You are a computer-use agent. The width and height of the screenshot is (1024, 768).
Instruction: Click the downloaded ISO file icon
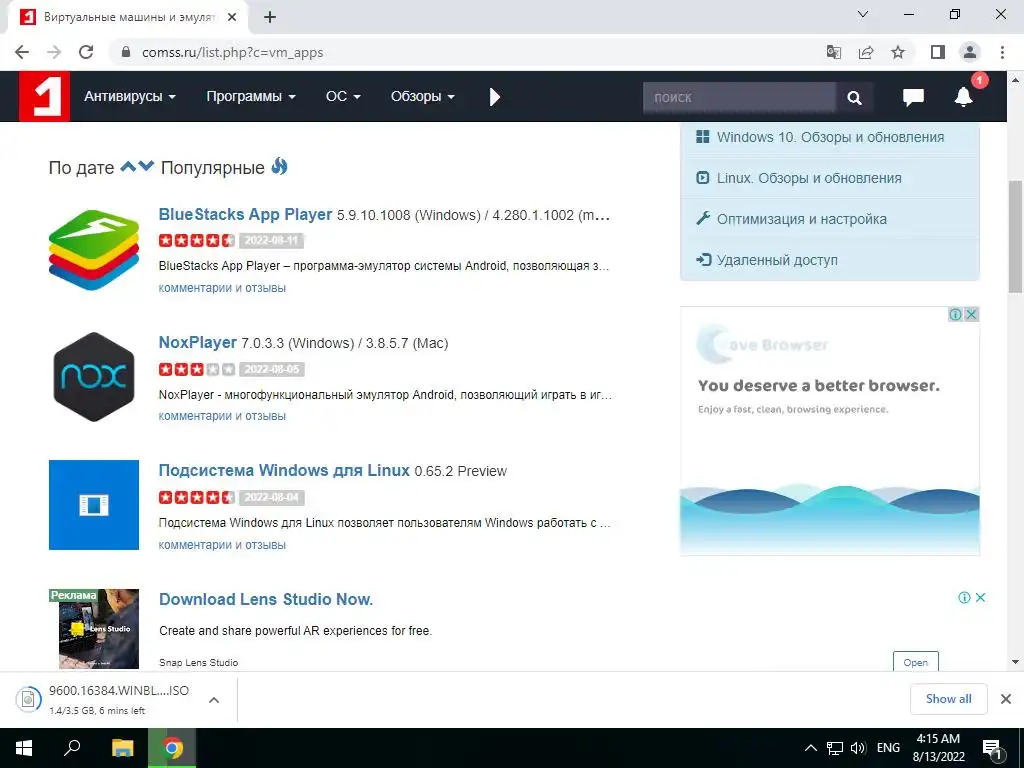click(28, 699)
